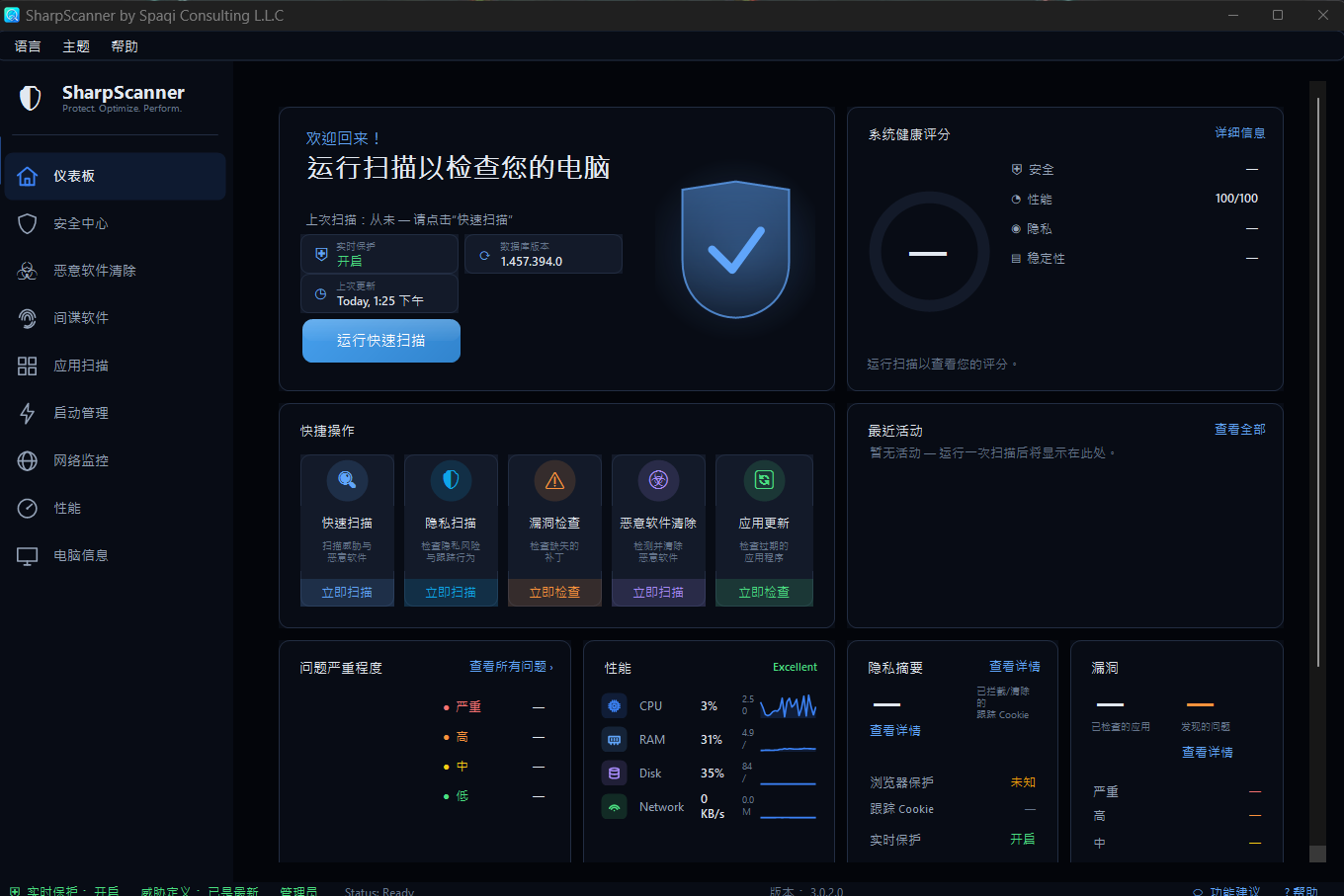
Task: Click the 浏览器保护 label in 隐私摘要
Action: pos(902,782)
